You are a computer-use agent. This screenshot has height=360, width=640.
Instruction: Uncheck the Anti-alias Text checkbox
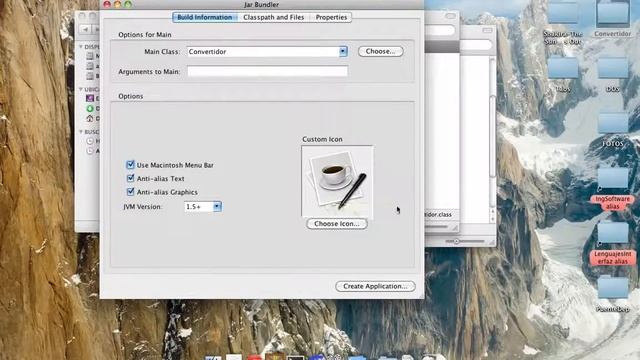point(130,178)
